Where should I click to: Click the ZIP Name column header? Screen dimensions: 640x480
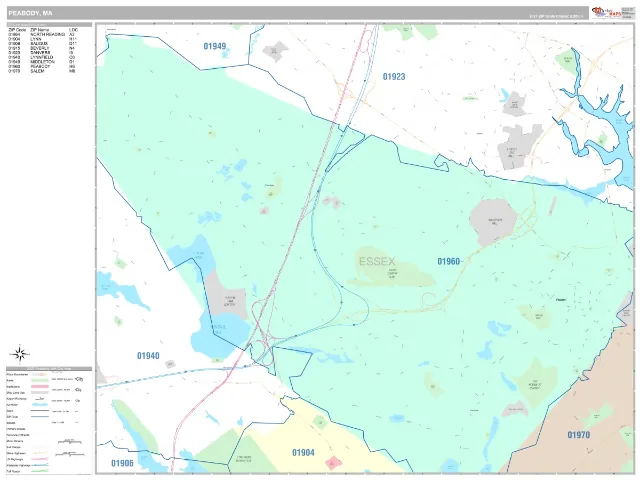pyautogui.click(x=40, y=30)
